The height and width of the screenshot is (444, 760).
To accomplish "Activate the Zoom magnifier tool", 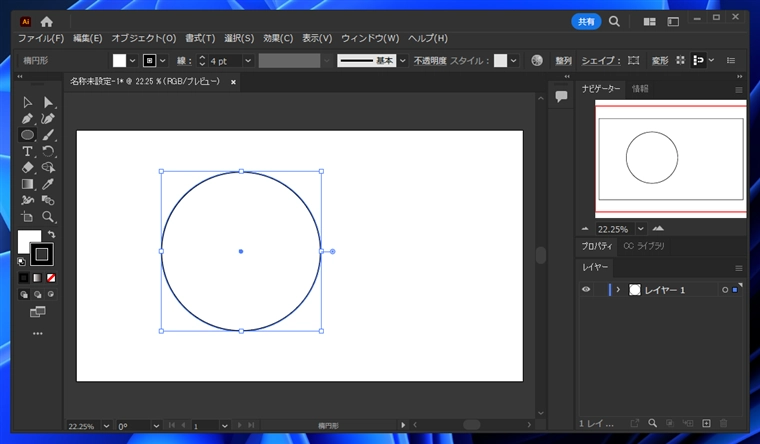I will pos(48,216).
